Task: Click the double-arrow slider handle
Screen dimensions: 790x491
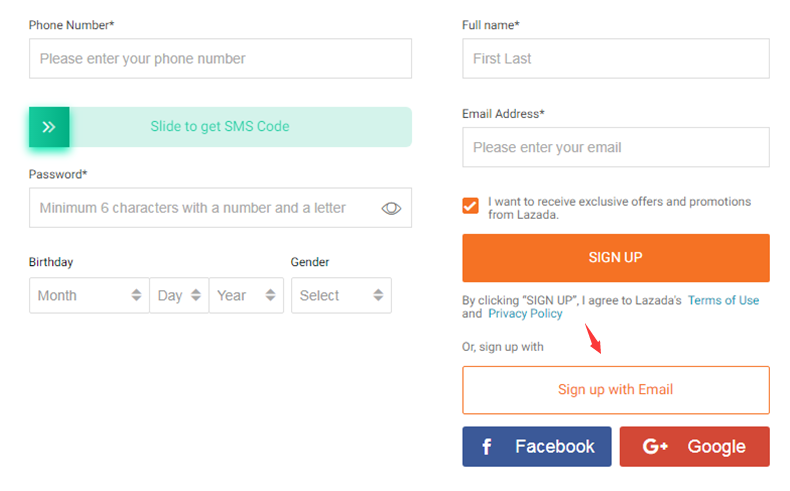Action: tap(49, 127)
